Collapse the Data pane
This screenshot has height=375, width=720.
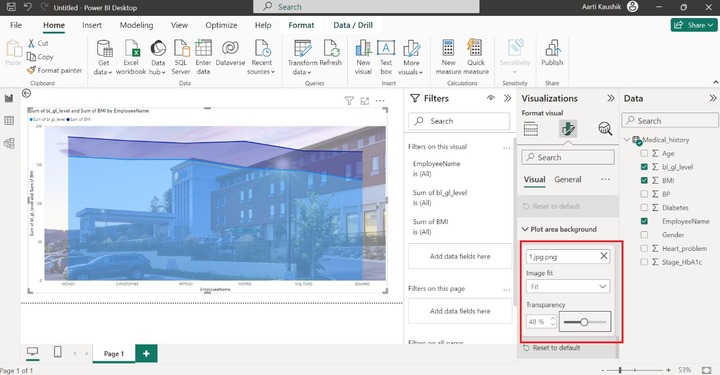[x=713, y=98]
